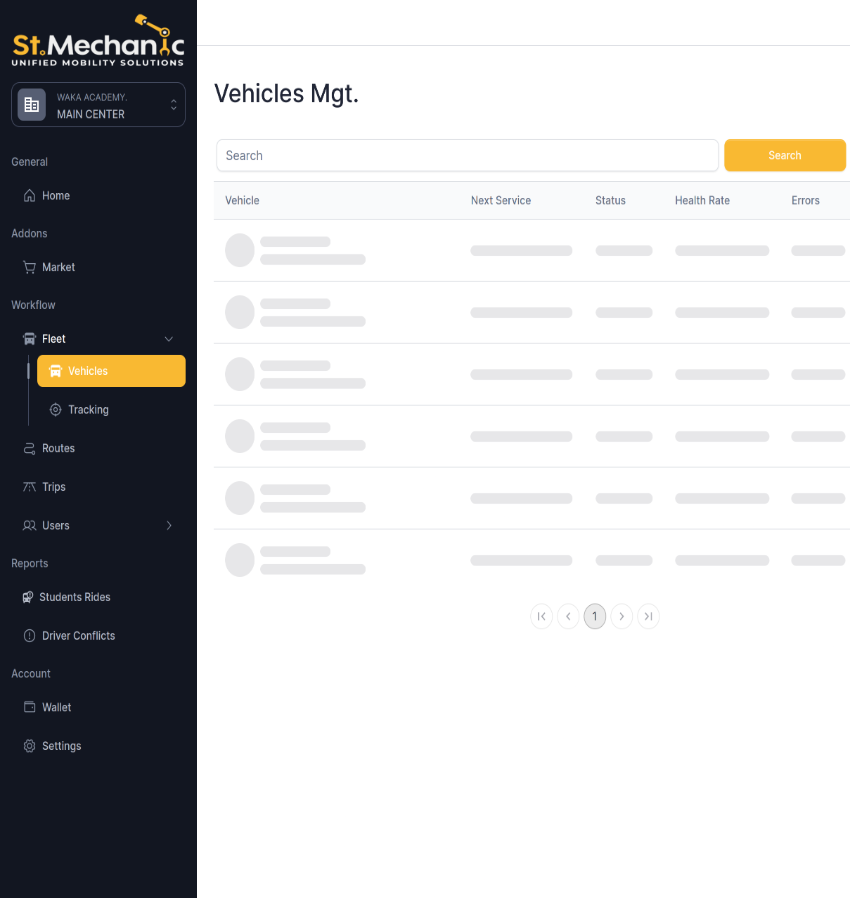The image size is (850, 898).
Task: Select the Vehicles submenu item
Action: pos(111,371)
